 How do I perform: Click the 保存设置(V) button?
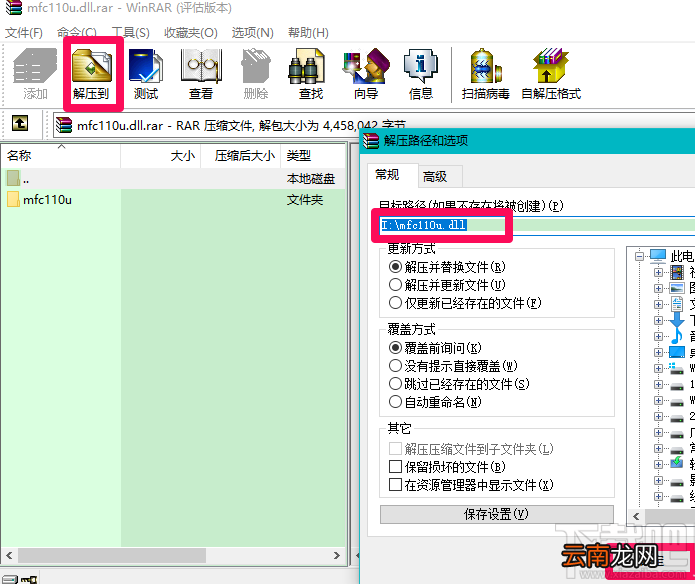(x=496, y=514)
